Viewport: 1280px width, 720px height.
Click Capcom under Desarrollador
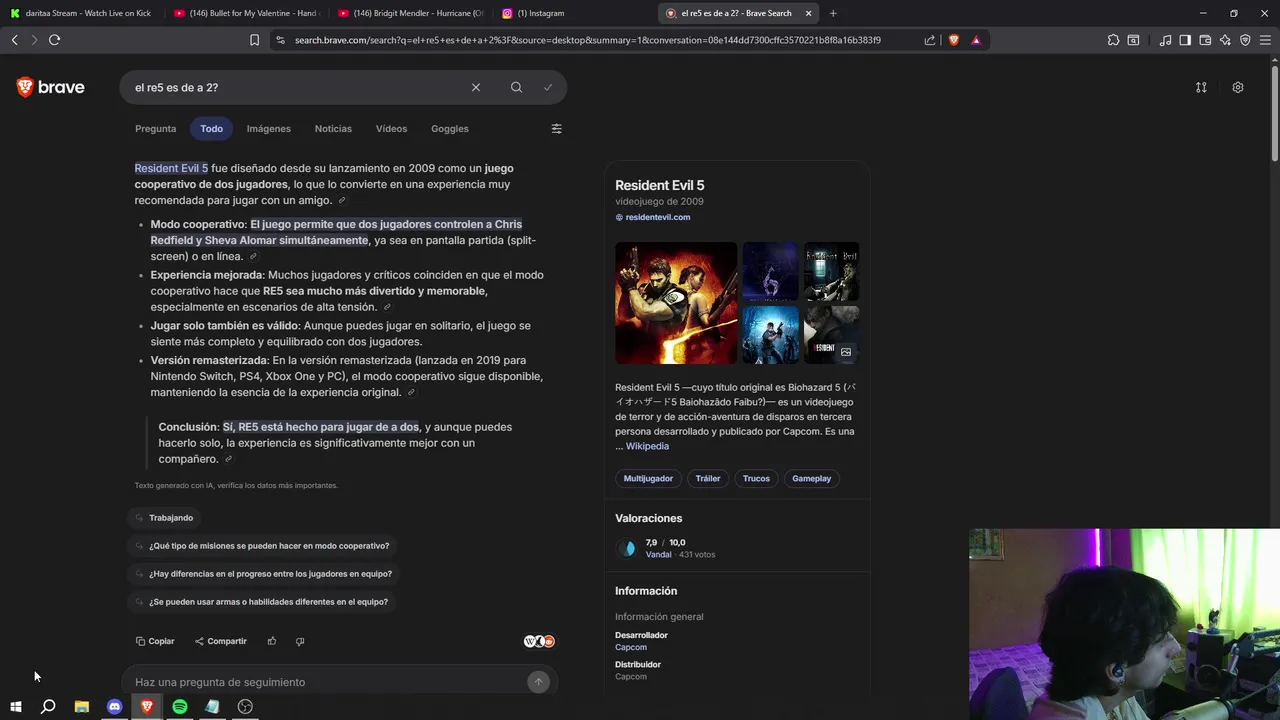pyautogui.click(x=631, y=648)
